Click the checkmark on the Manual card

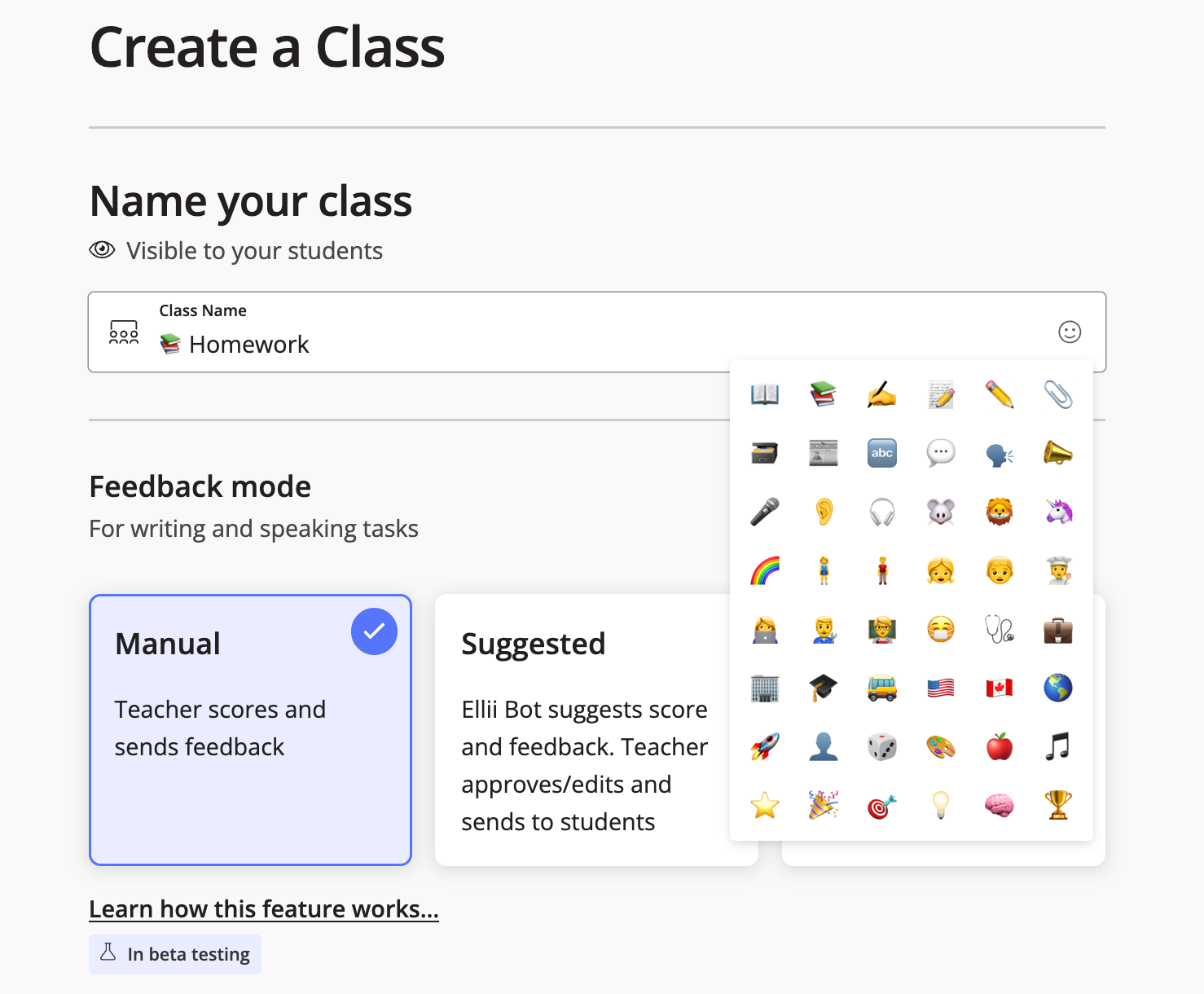pyautogui.click(x=374, y=631)
